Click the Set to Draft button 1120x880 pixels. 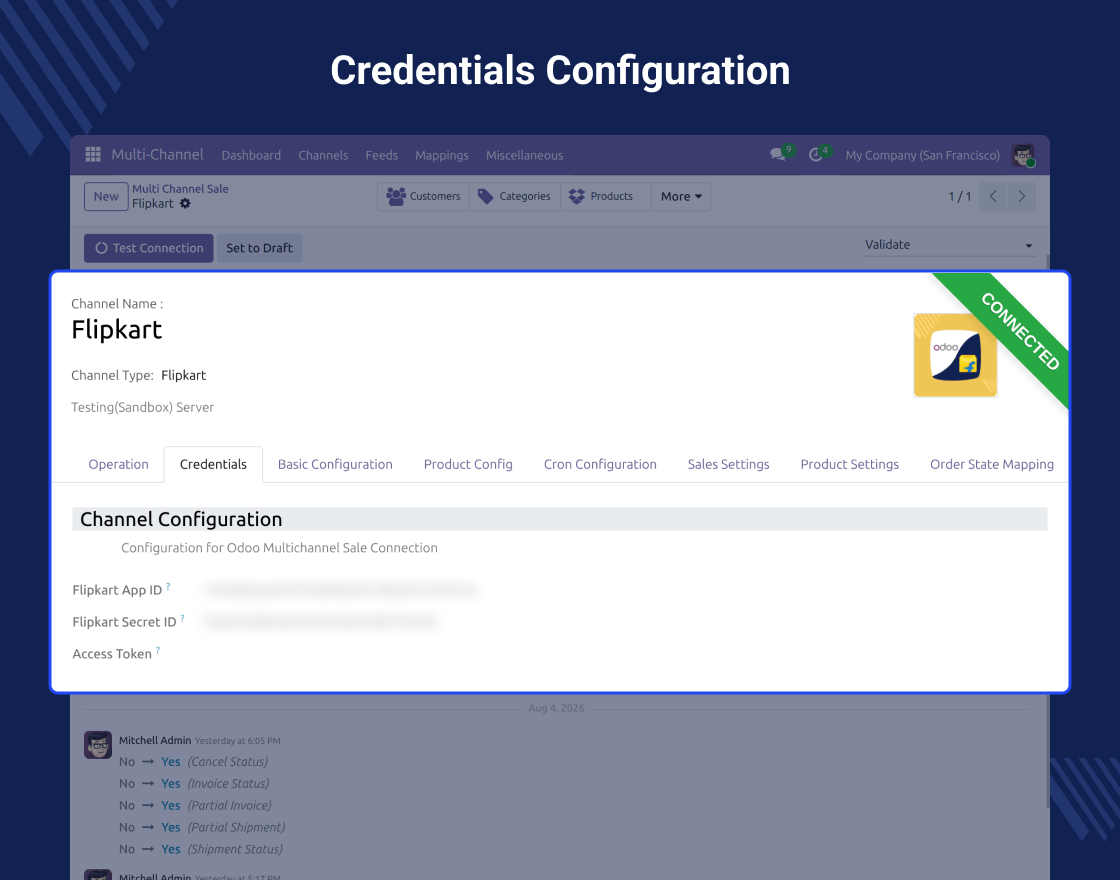259,248
